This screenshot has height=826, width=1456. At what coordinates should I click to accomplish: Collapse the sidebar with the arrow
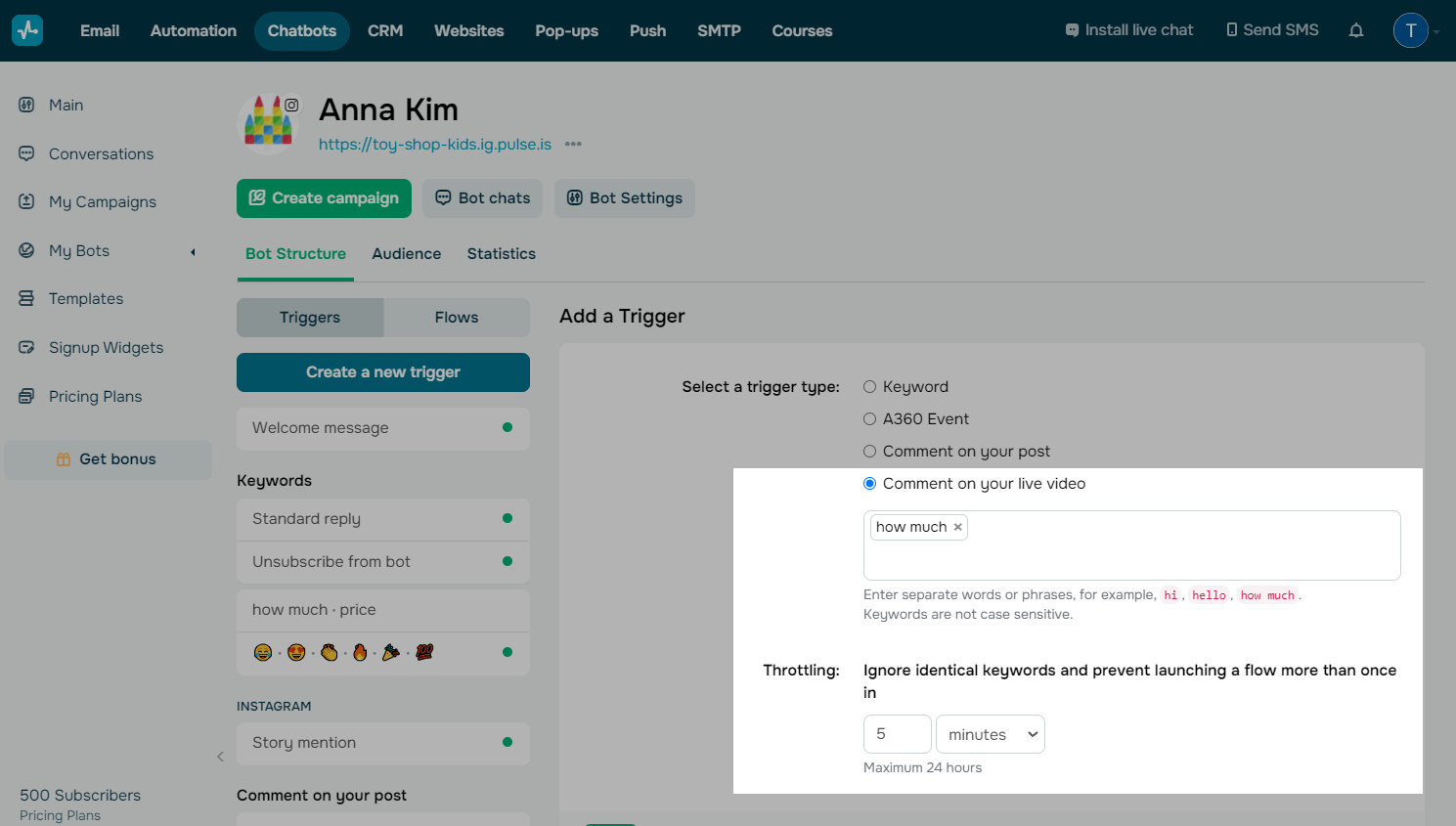click(x=220, y=757)
